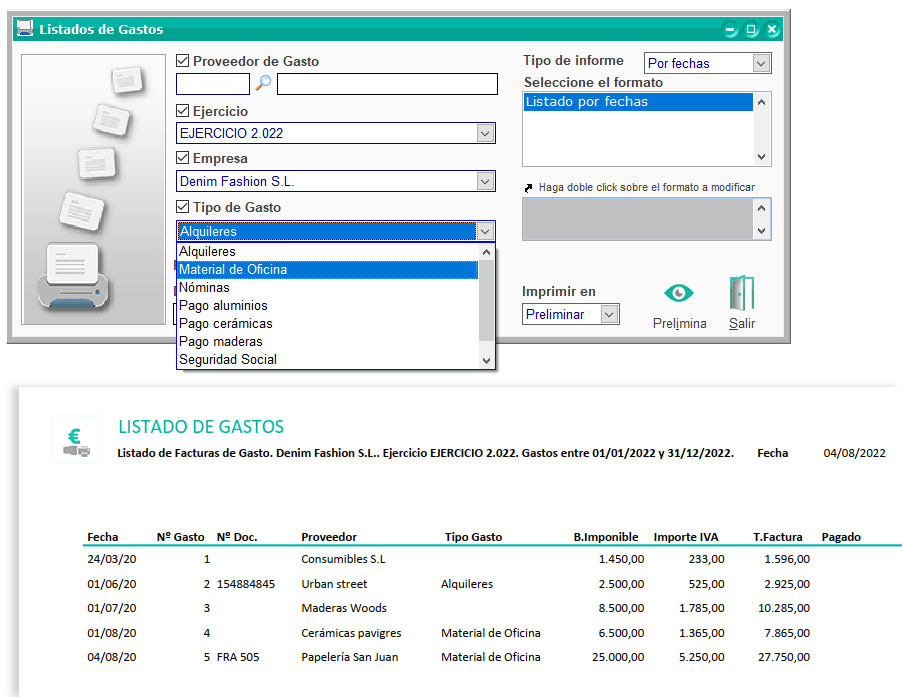This screenshot has height=697, width=902.
Task: Click report date 04/08/2022
Action: tap(854, 453)
